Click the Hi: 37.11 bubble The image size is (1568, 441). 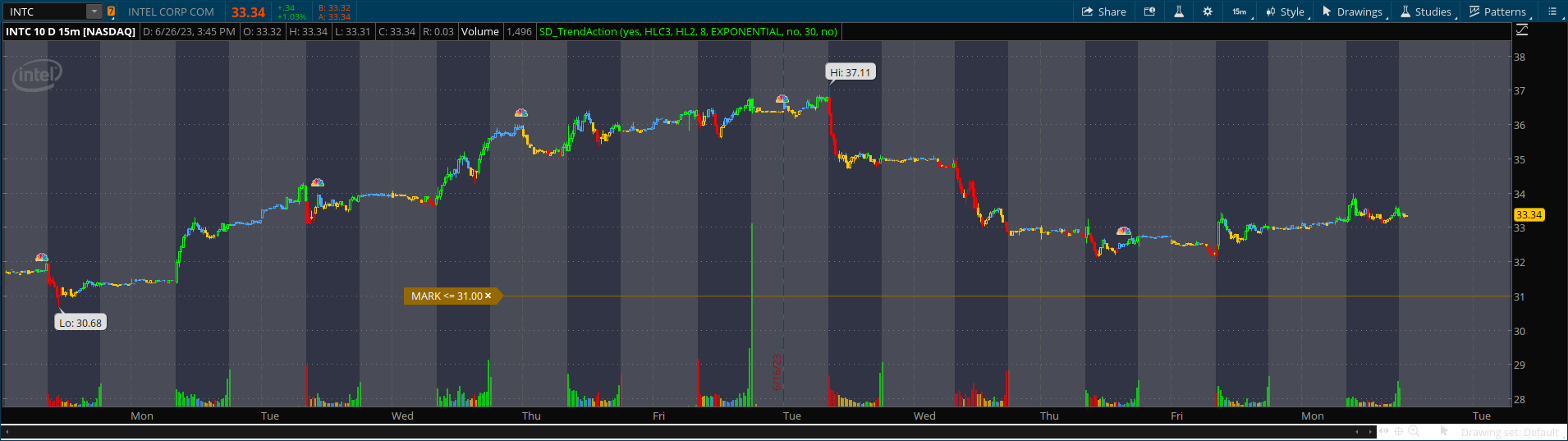(850, 72)
